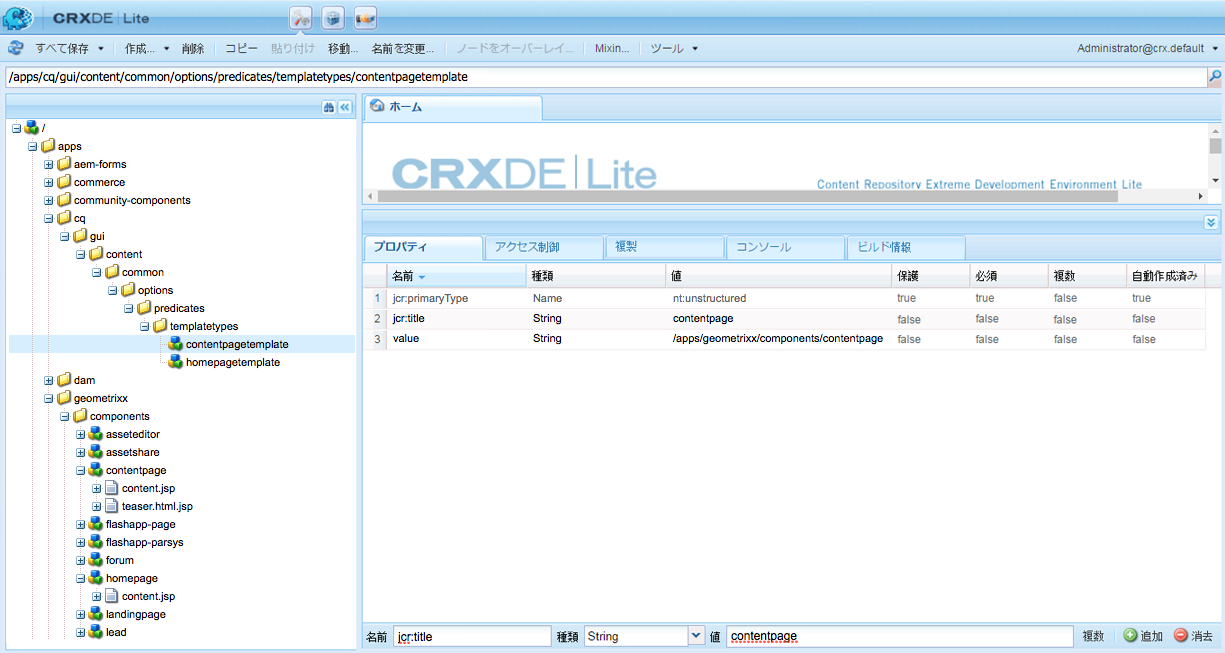
Task: Expand the community-components folder
Action: 49,200
